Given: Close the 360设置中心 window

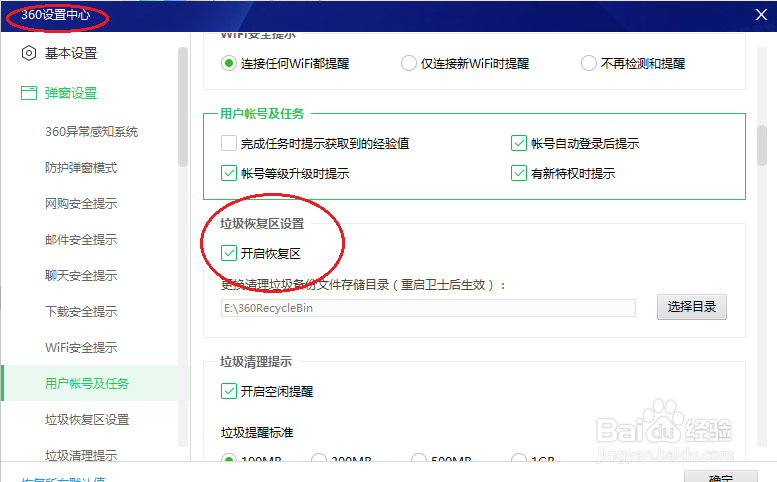Looking at the screenshot, I should [x=762, y=15].
